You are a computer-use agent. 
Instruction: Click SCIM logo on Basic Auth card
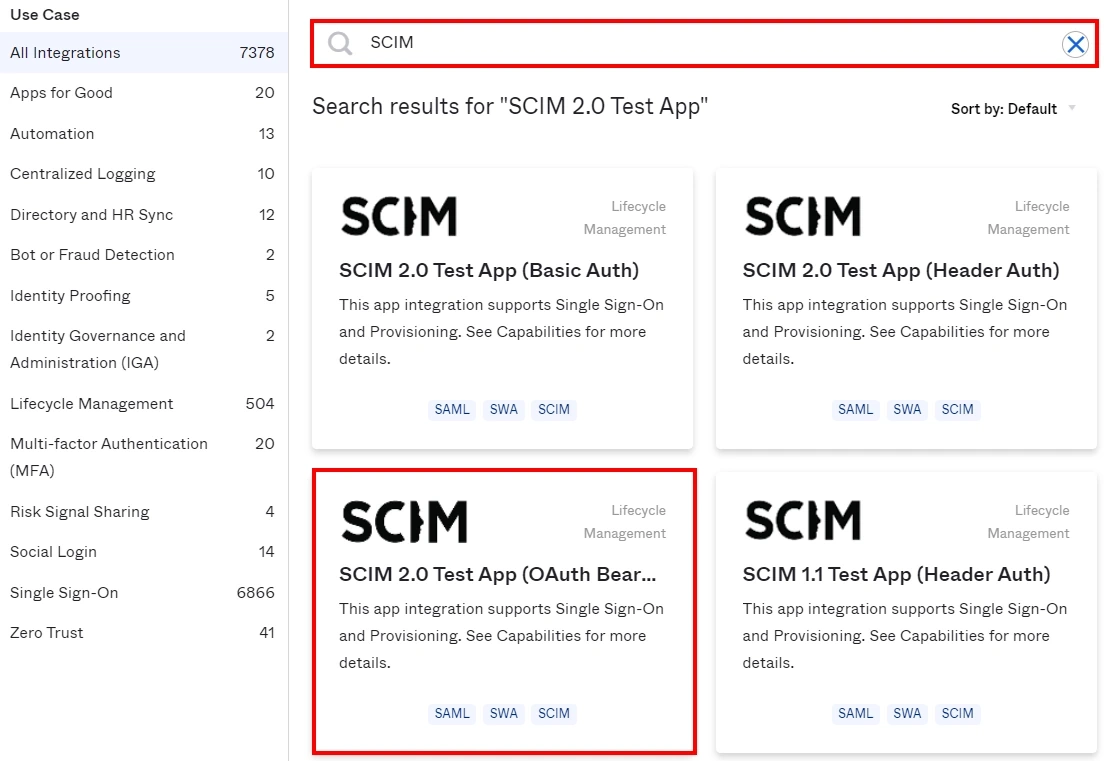coord(399,216)
